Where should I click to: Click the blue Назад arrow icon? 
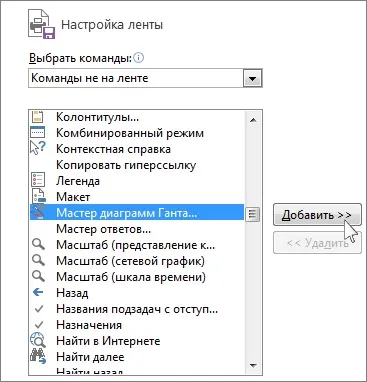click(38, 292)
